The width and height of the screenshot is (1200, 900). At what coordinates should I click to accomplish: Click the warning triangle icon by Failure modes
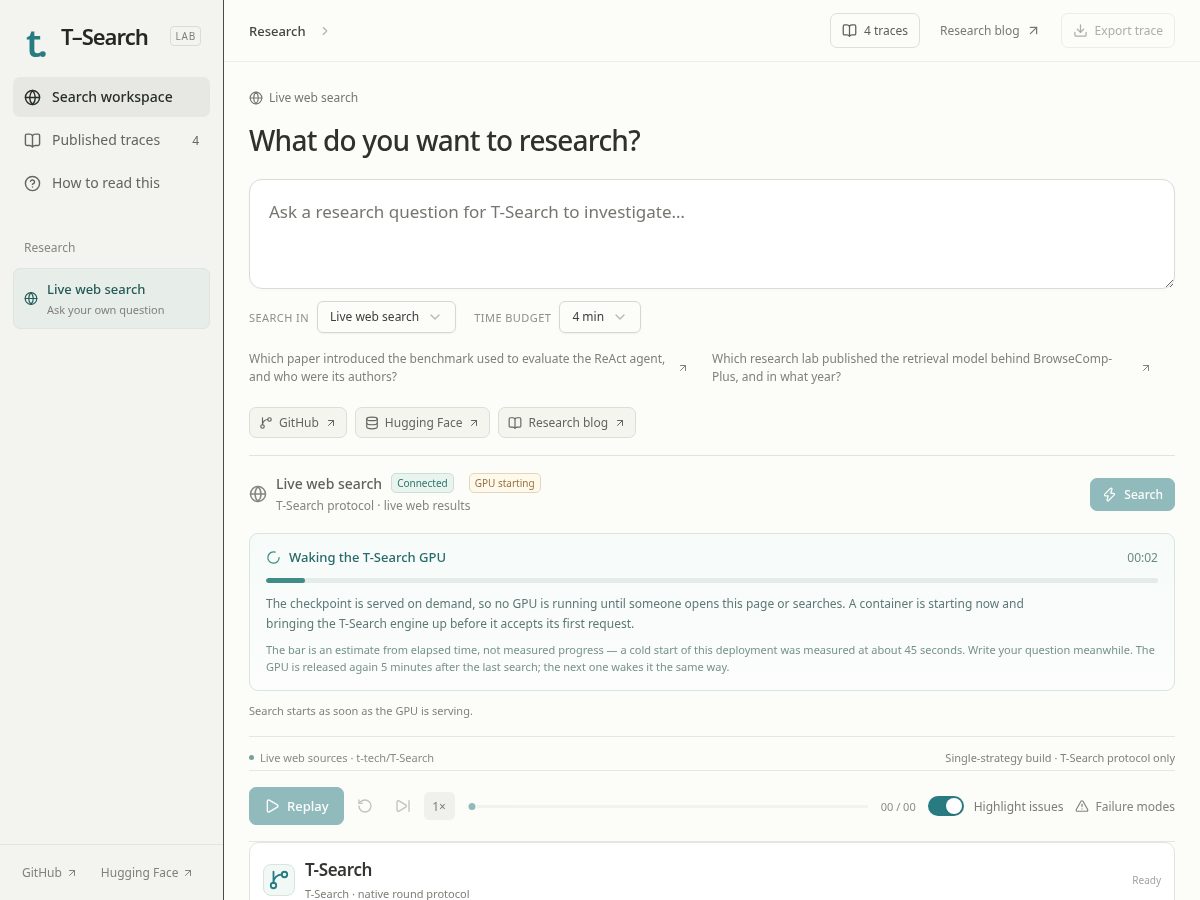click(x=1082, y=806)
